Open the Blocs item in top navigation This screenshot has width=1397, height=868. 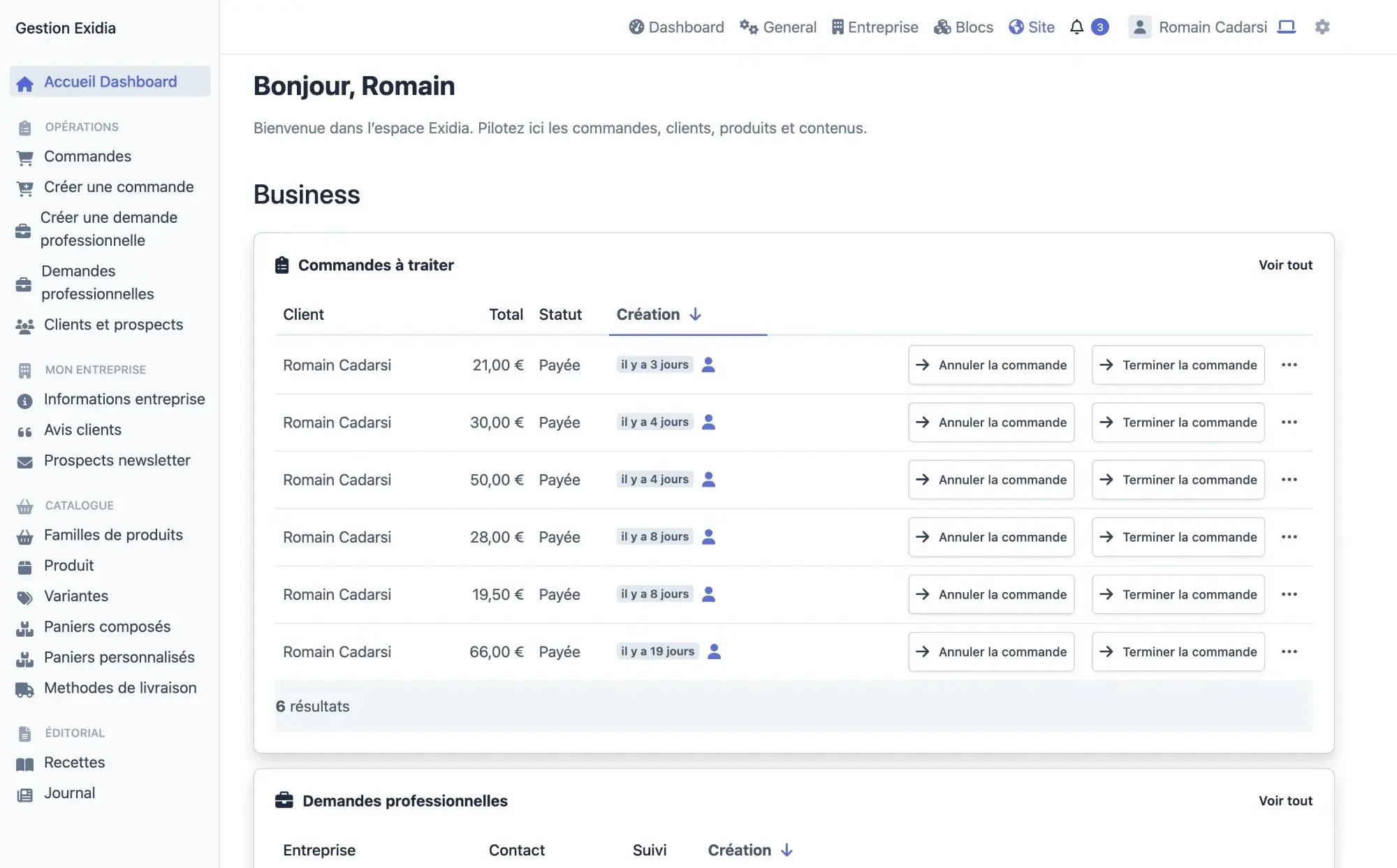(963, 27)
